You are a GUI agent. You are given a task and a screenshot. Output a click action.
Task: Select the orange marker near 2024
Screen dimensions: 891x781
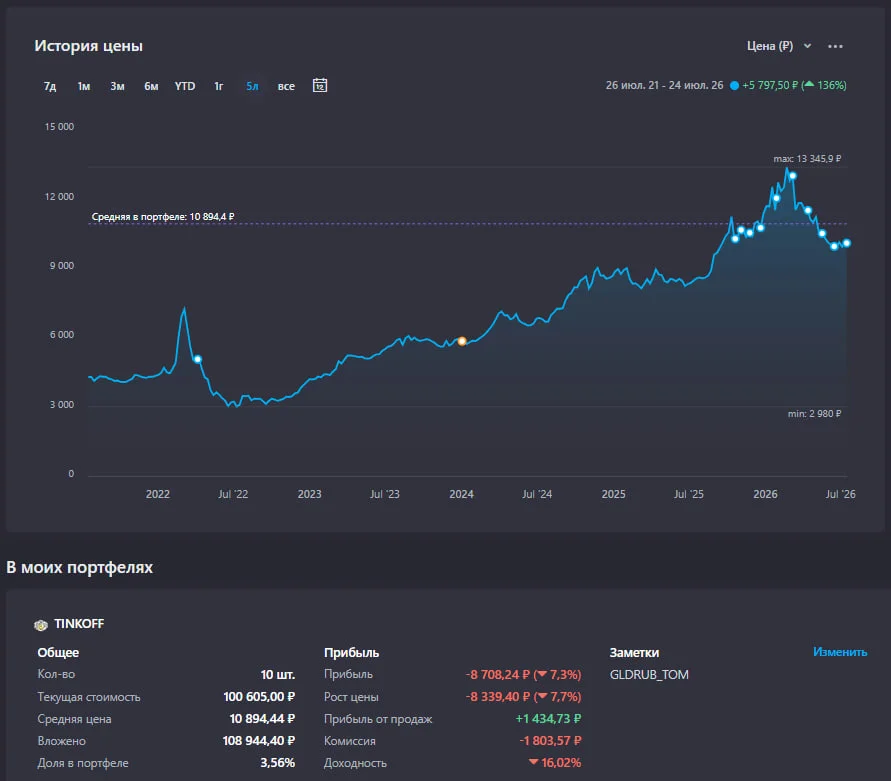click(x=462, y=341)
